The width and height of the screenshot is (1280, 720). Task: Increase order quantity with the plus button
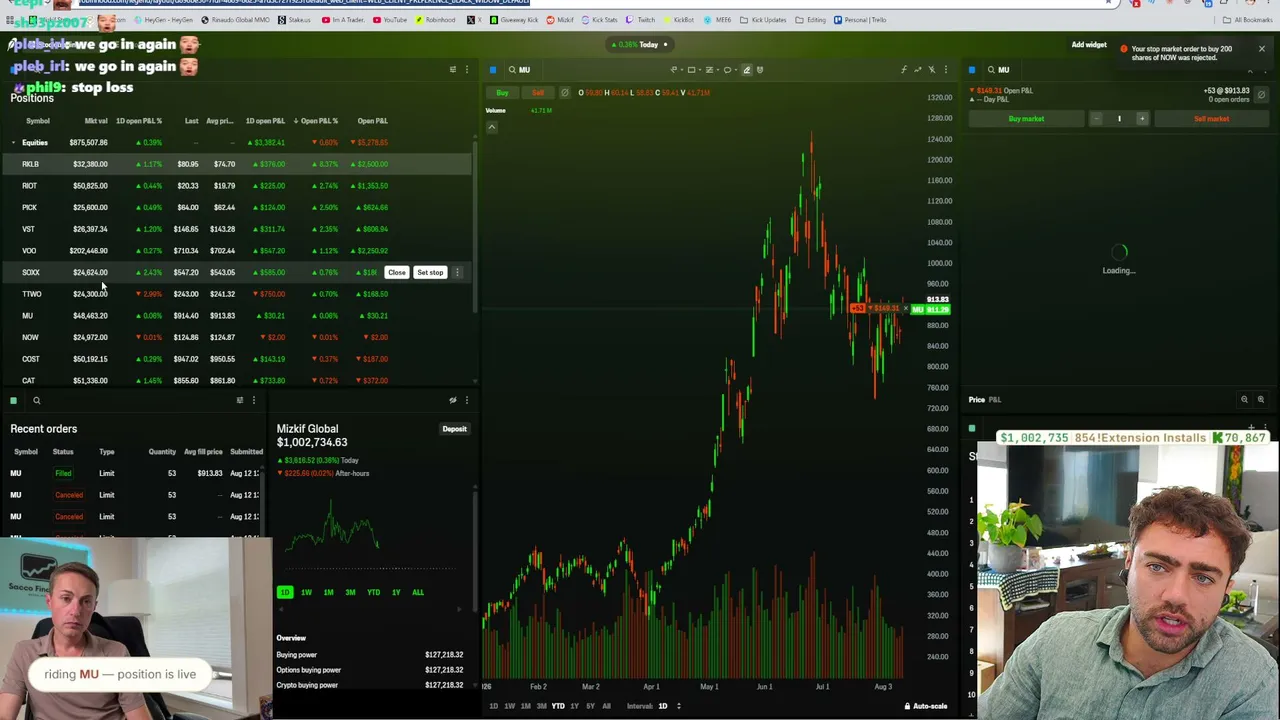pos(1142,119)
